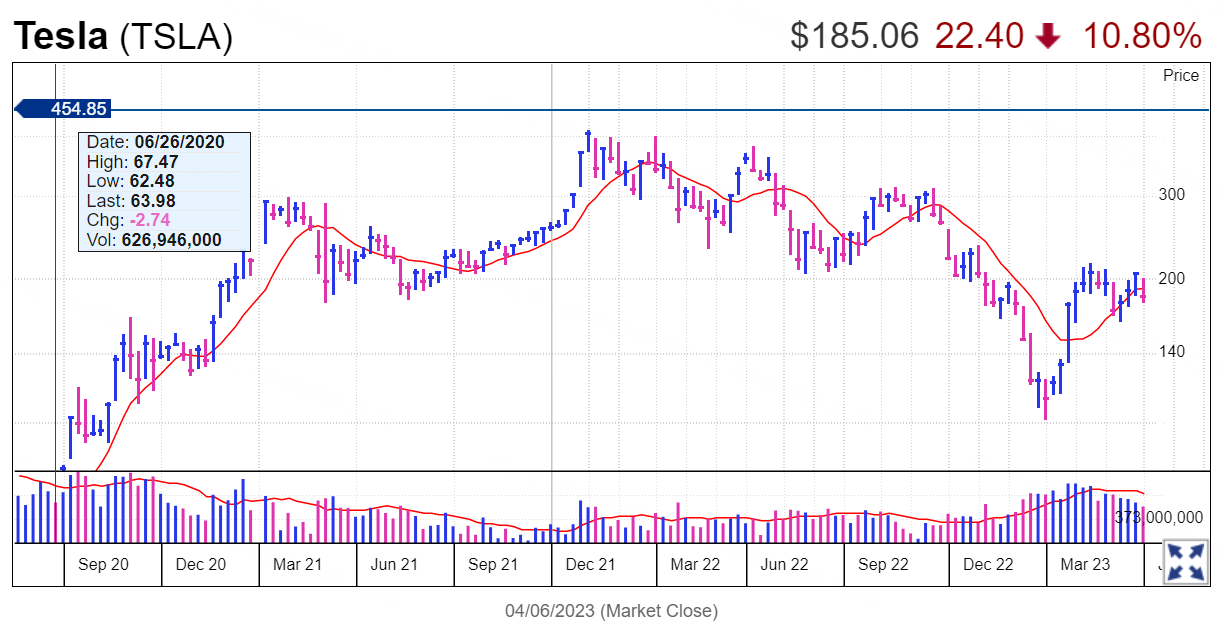Click the 454.85 price level marker
Screen dimensions: 1223x621
click(63, 109)
